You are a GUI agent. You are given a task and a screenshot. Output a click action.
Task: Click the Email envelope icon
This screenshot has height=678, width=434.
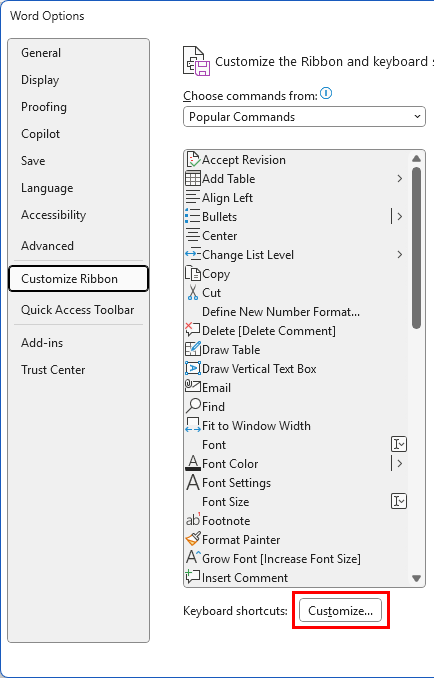(193, 386)
